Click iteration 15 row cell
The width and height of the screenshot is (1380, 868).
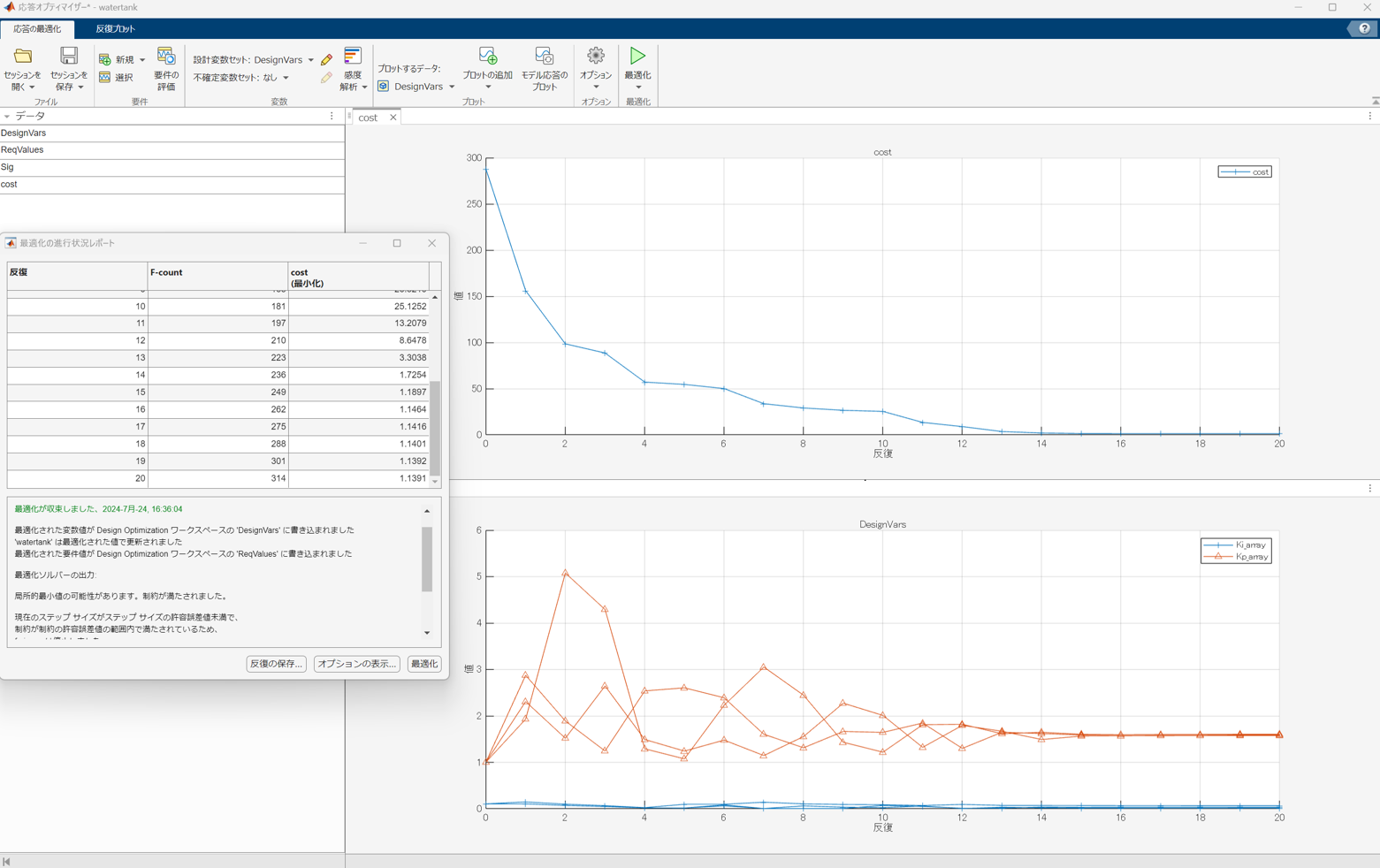click(77, 392)
